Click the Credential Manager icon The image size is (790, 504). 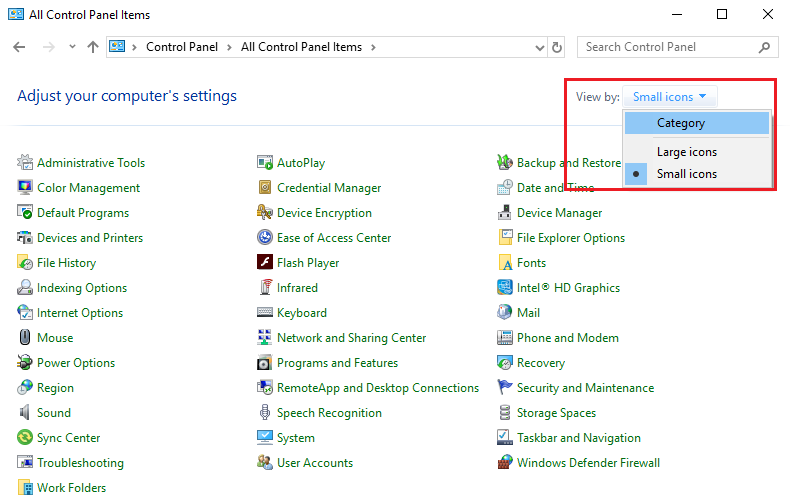[x=265, y=187]
